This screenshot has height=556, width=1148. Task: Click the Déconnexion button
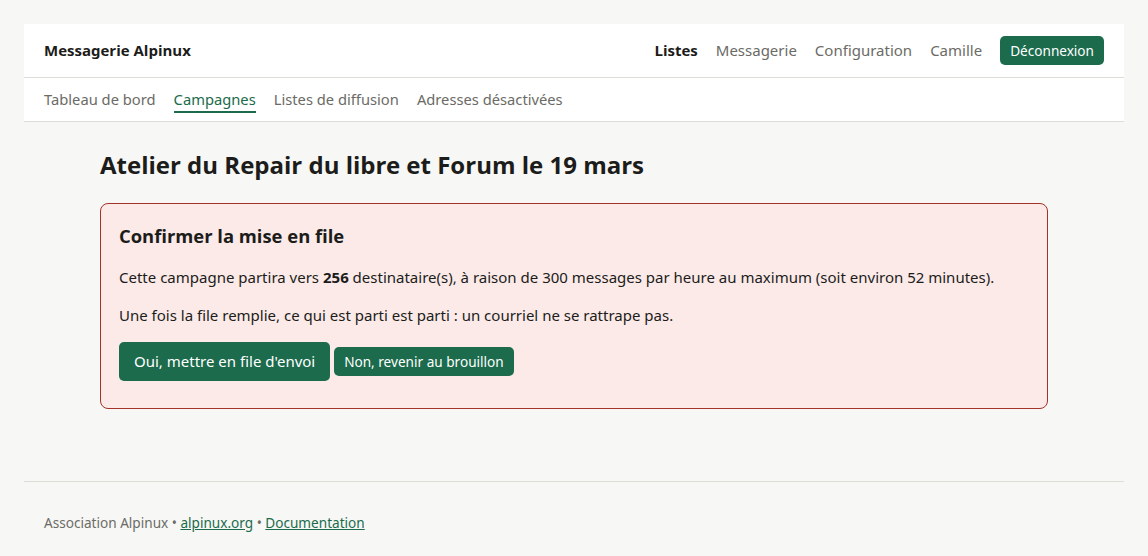[x=1051, y=51]
